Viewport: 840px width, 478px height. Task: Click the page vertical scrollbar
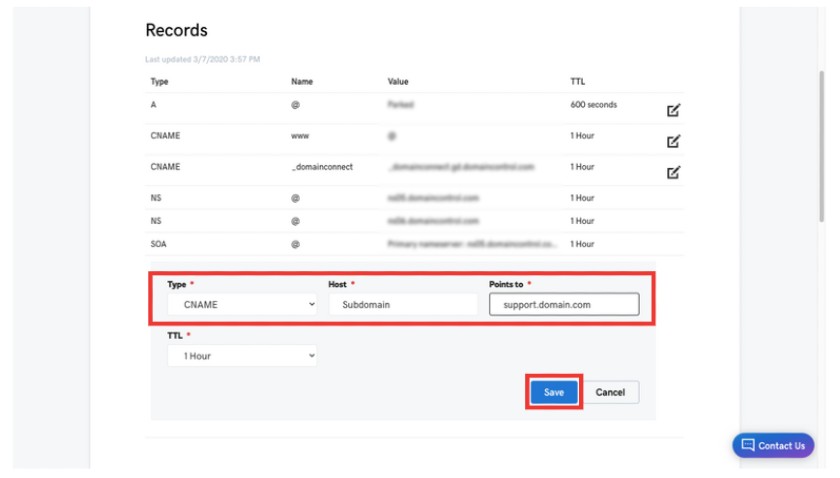pyautogui.click(x=821, y=146)
